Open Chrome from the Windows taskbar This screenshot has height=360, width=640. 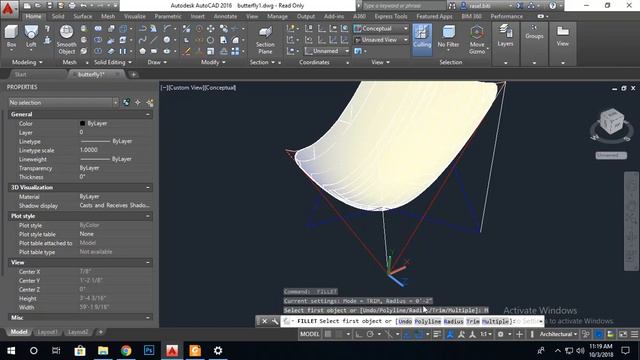pos(126,350)
